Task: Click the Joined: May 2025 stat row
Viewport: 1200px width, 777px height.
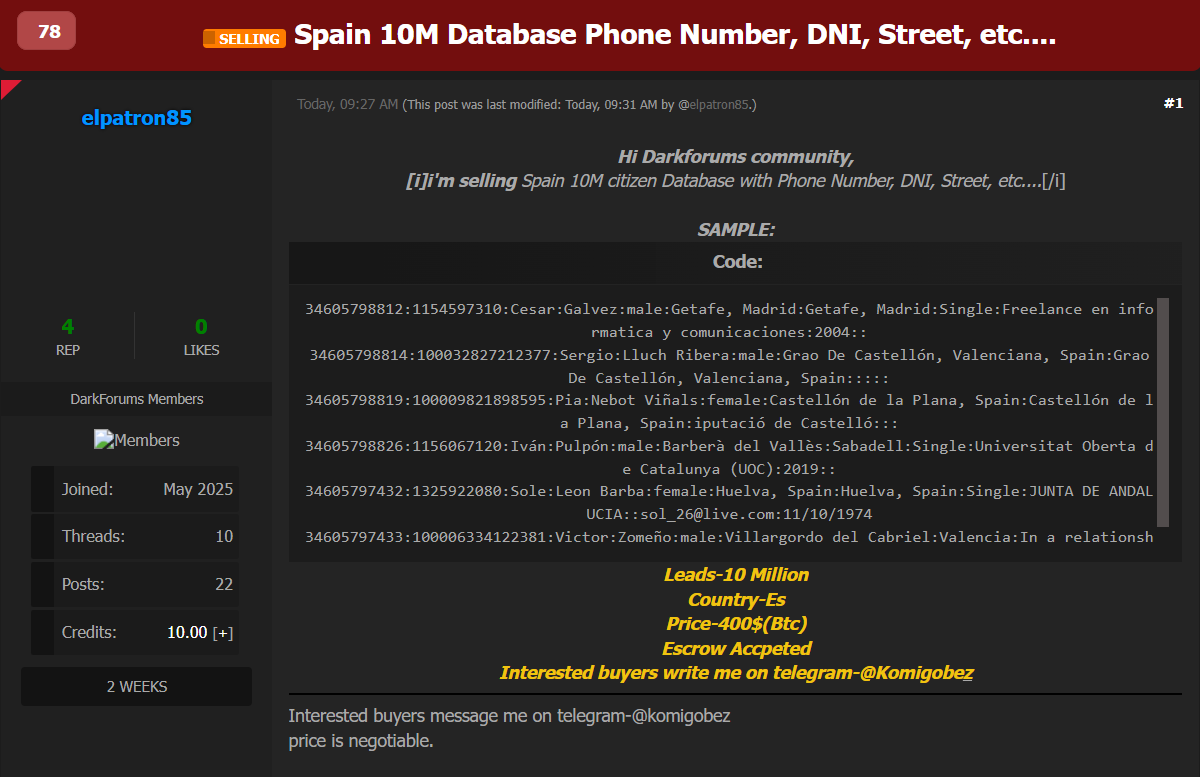Action: coord(136,488)
